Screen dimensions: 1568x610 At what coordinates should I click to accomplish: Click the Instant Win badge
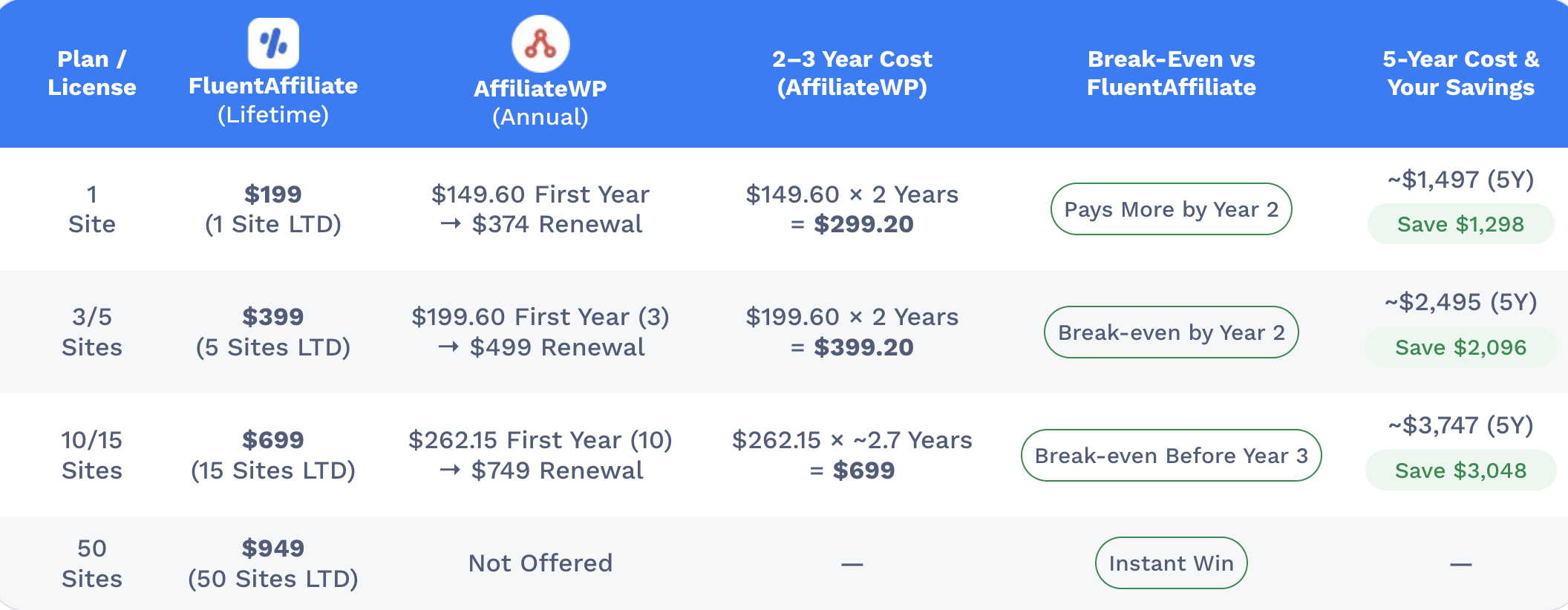tap(1171, 563)
